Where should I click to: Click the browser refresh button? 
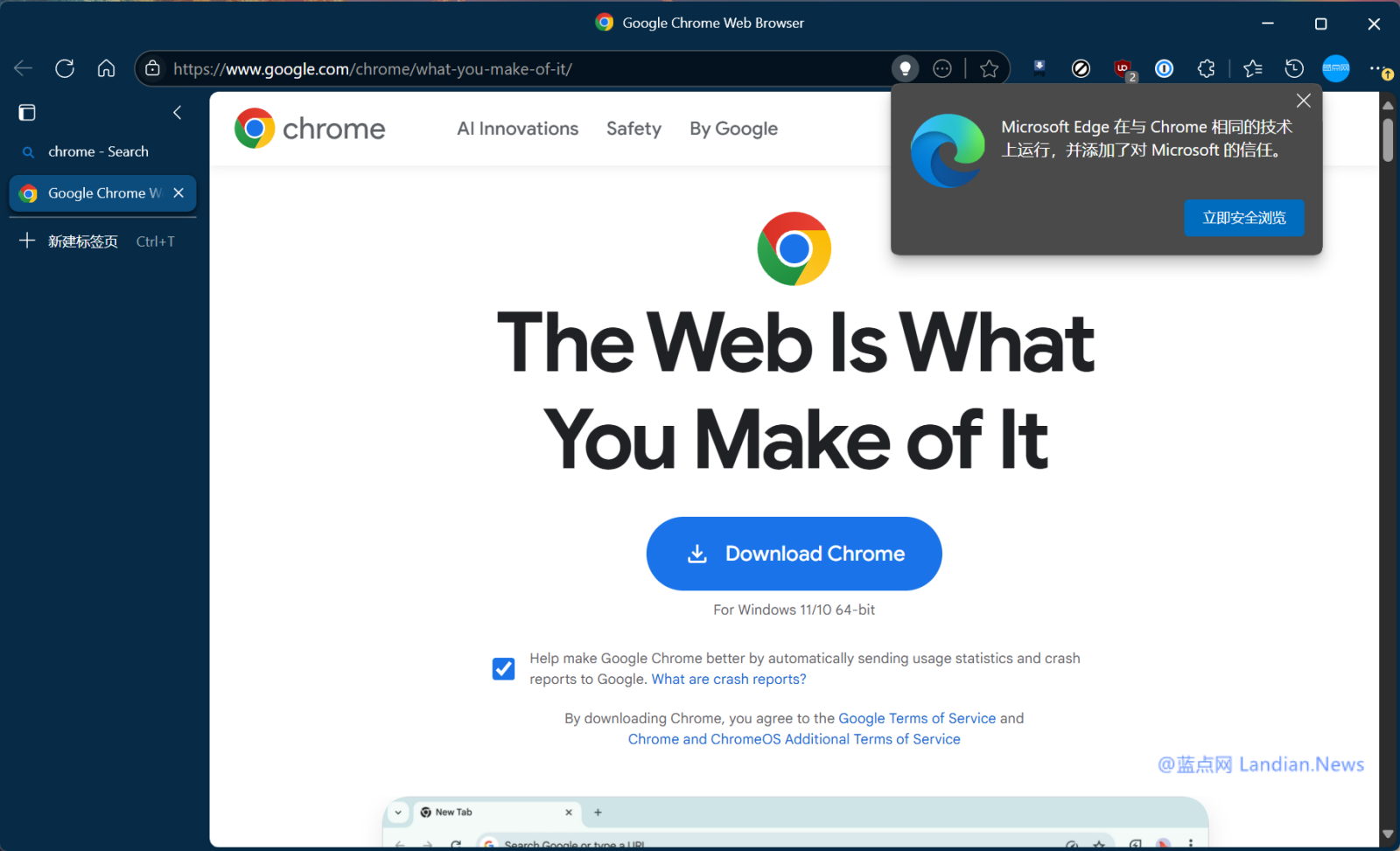[x=65, y=68]
